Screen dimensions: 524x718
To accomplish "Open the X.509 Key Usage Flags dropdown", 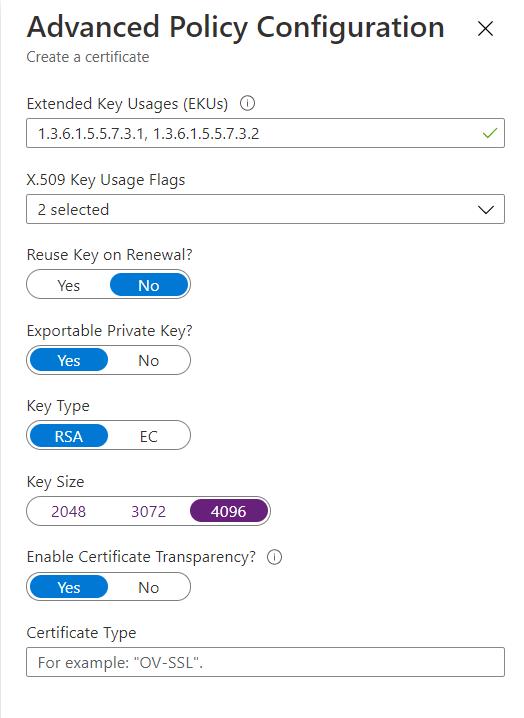I will click(265, 209).
